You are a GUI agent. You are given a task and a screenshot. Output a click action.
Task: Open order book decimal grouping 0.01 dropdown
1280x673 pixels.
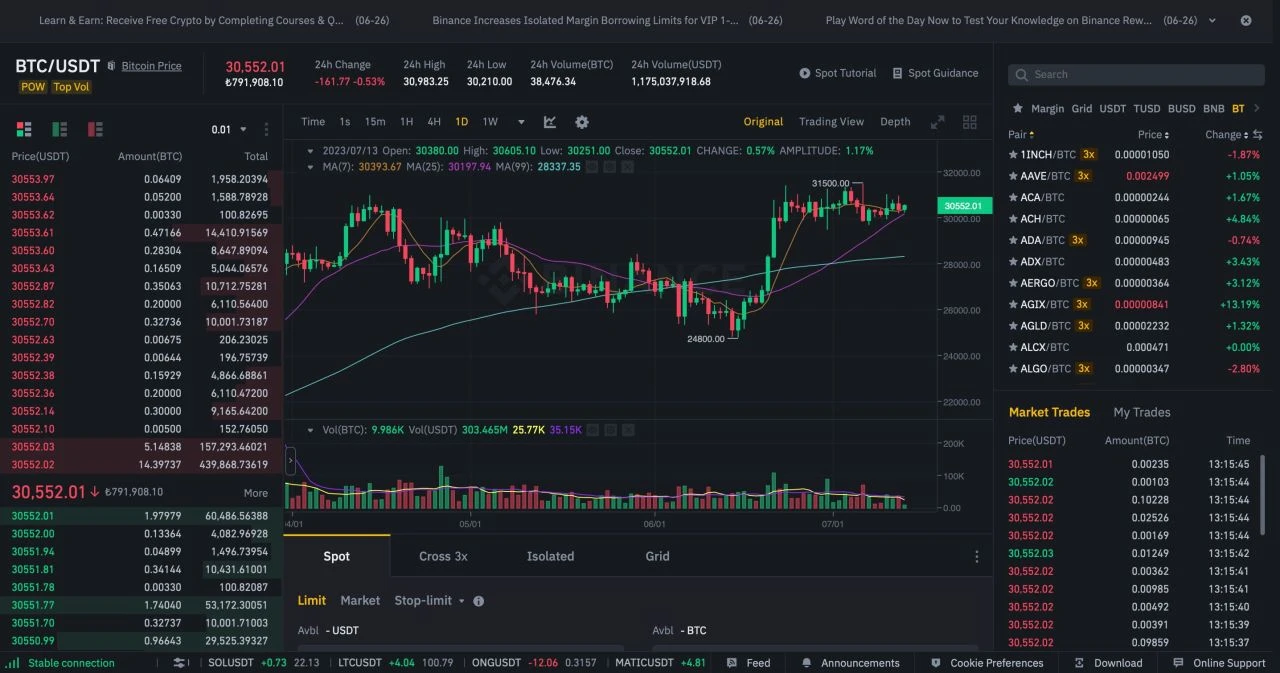pos(228,130)
